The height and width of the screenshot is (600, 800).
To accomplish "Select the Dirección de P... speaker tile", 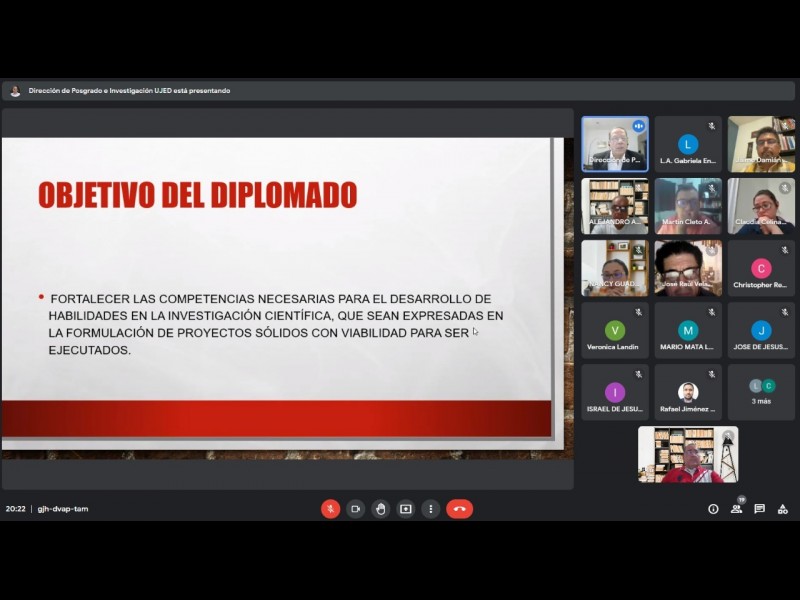I will (615, 144).
